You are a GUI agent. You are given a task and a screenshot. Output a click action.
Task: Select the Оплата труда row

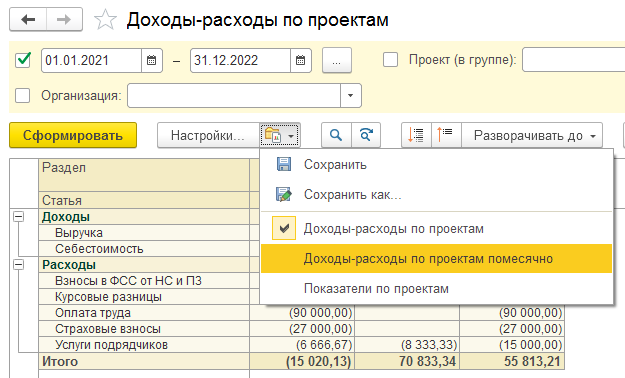pyautogui.click(x=144, y=313)
